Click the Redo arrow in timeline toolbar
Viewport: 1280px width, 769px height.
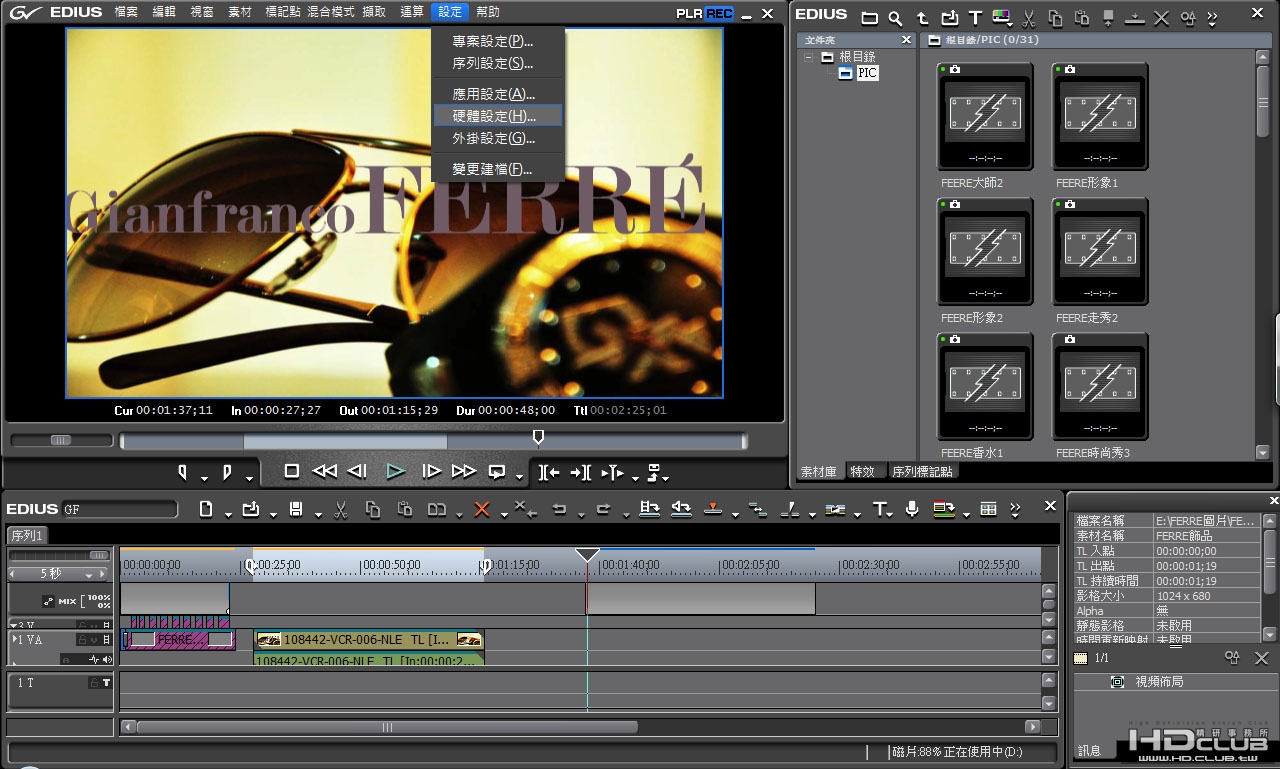(x=604, y=509)
